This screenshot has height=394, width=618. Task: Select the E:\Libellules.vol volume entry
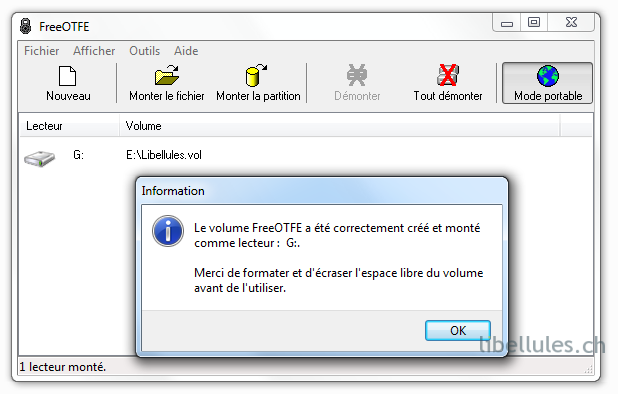click(x=164, y=155)
